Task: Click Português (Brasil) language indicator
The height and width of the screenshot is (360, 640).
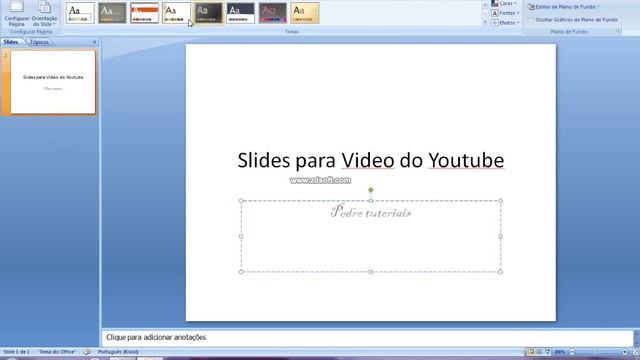Action: tap(118, 352)
